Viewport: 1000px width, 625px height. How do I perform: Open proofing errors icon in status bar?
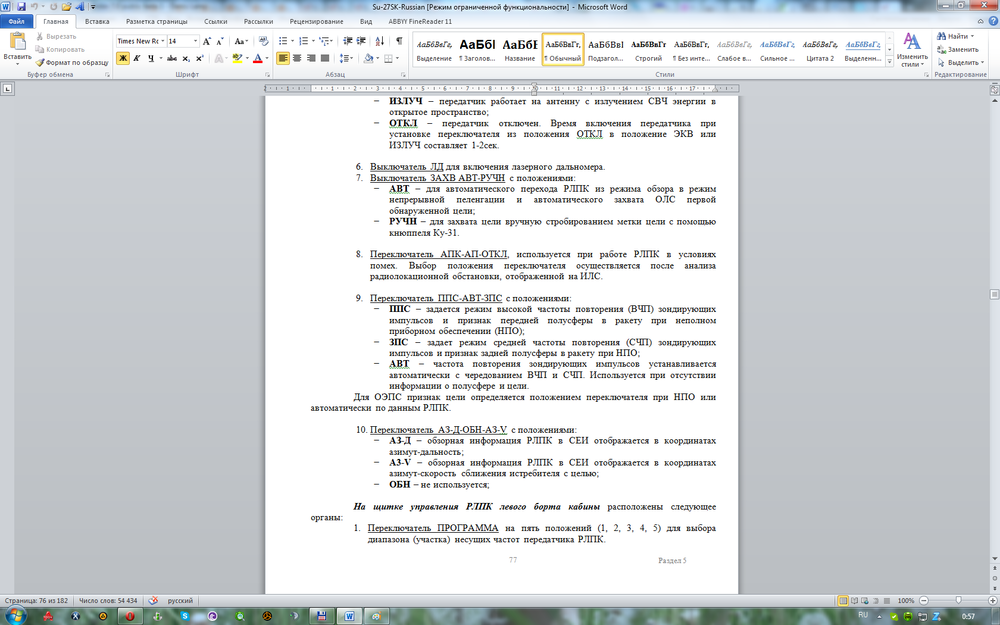coord(153,601)
